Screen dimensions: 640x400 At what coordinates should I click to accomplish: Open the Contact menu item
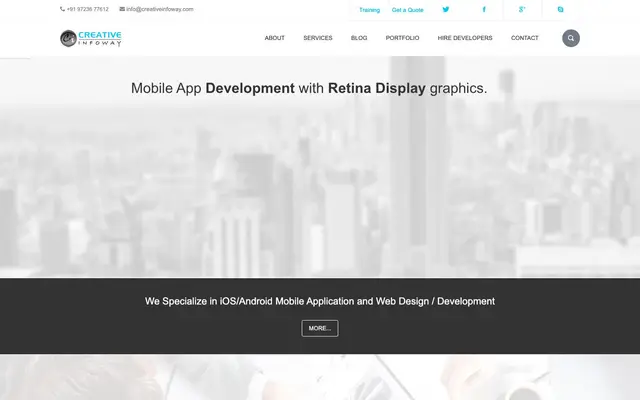tap(524, 38)
